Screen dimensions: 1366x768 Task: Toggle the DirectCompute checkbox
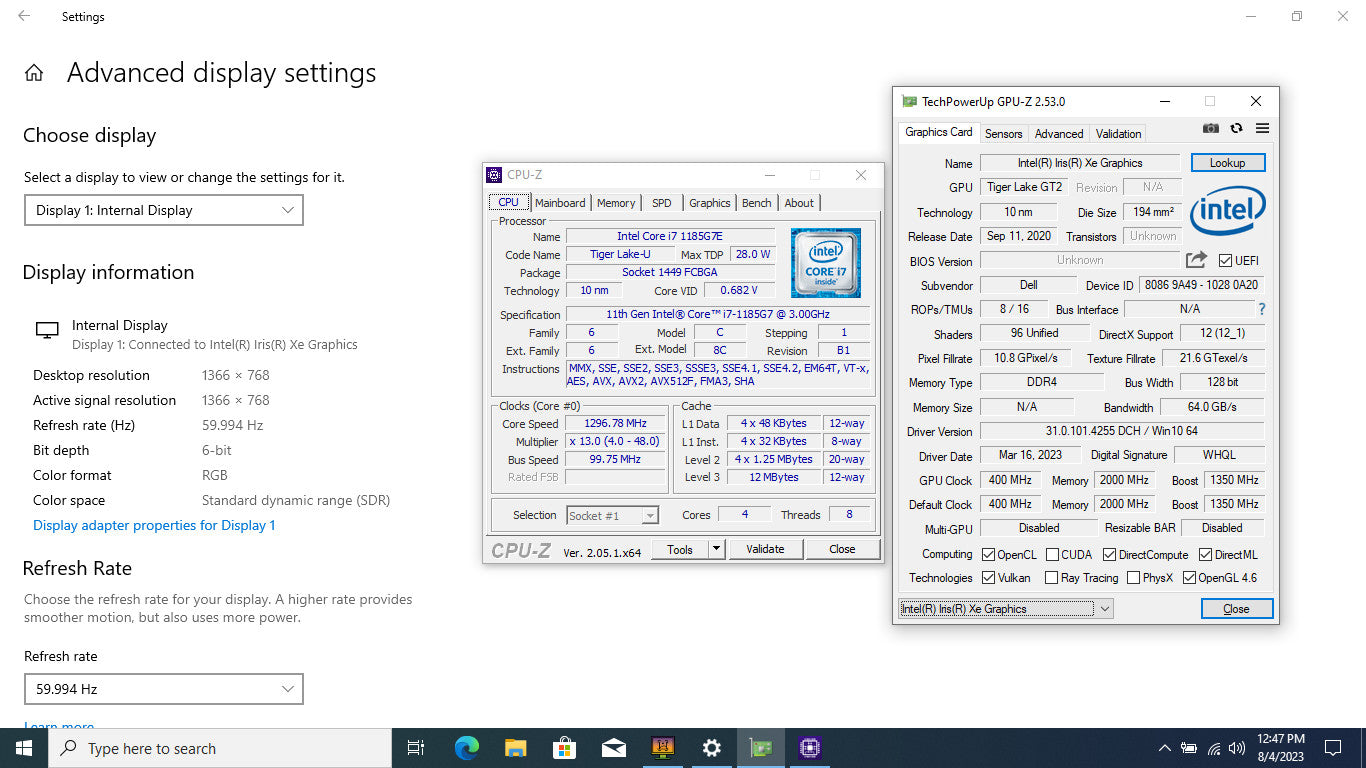[x=1109, y=554]
